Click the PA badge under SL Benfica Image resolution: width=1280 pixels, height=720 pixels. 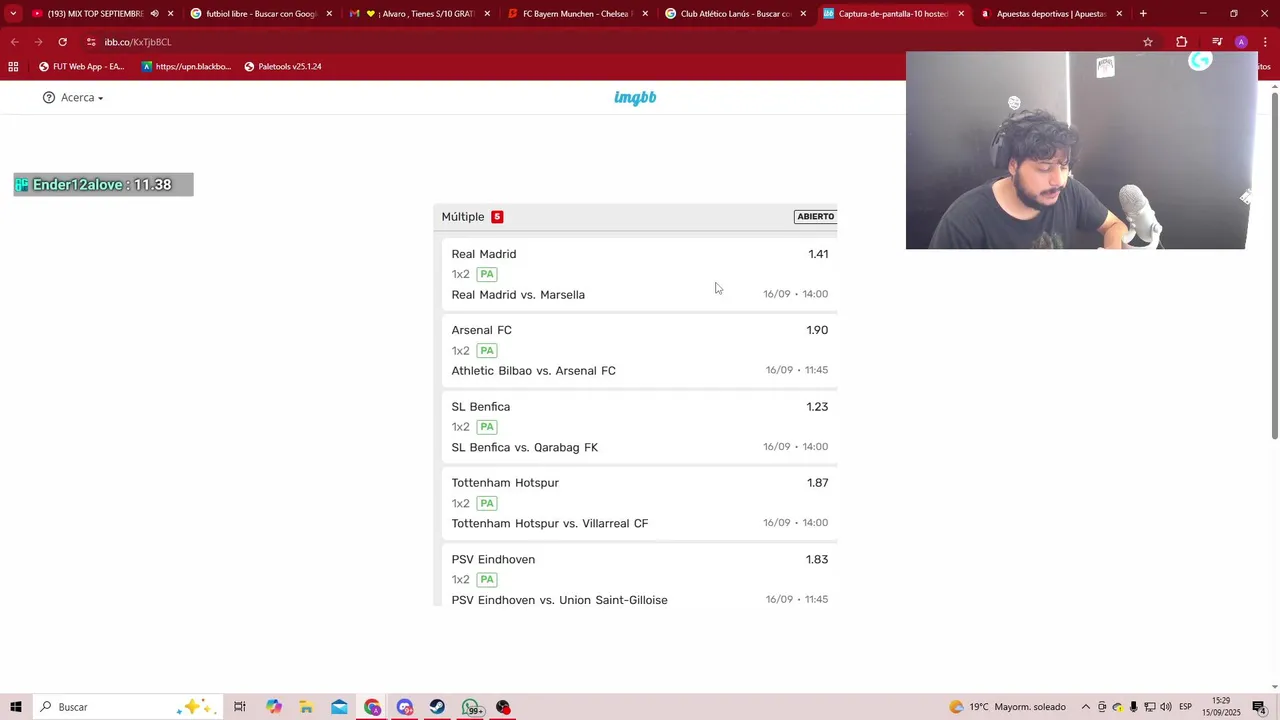[487, 427]
